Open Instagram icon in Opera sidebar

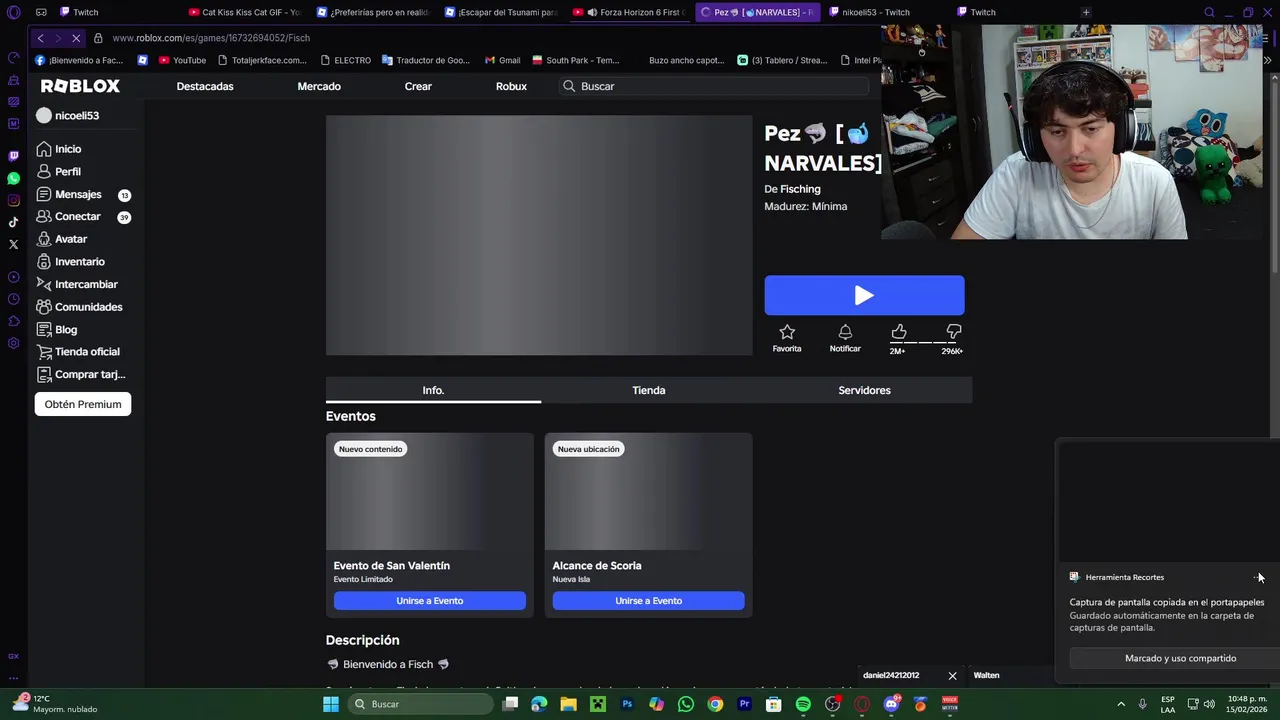tap(13, 200)
